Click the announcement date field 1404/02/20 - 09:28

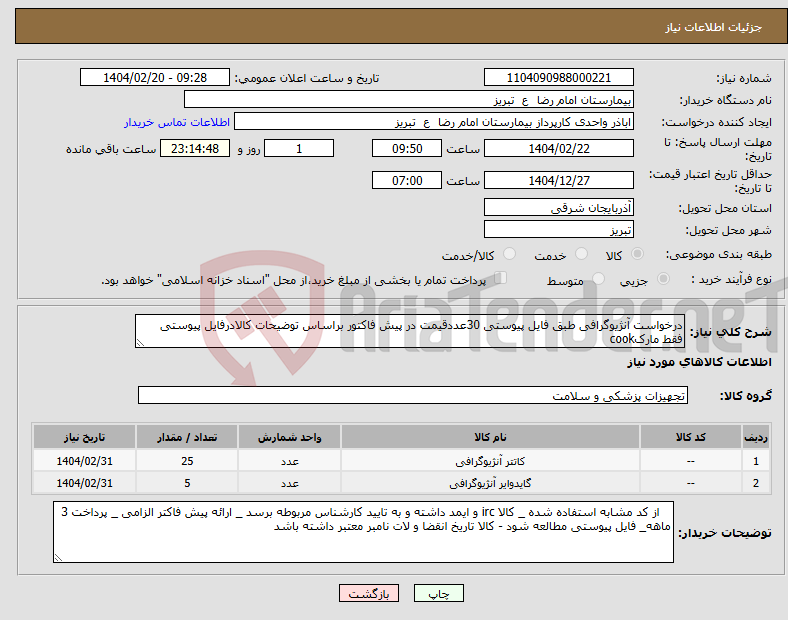pos(155,77)
